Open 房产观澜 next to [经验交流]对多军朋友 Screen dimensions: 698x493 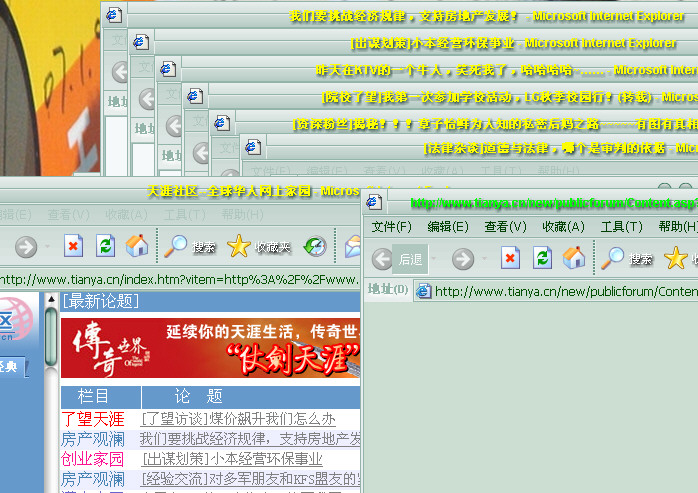(x=93, y=479)
